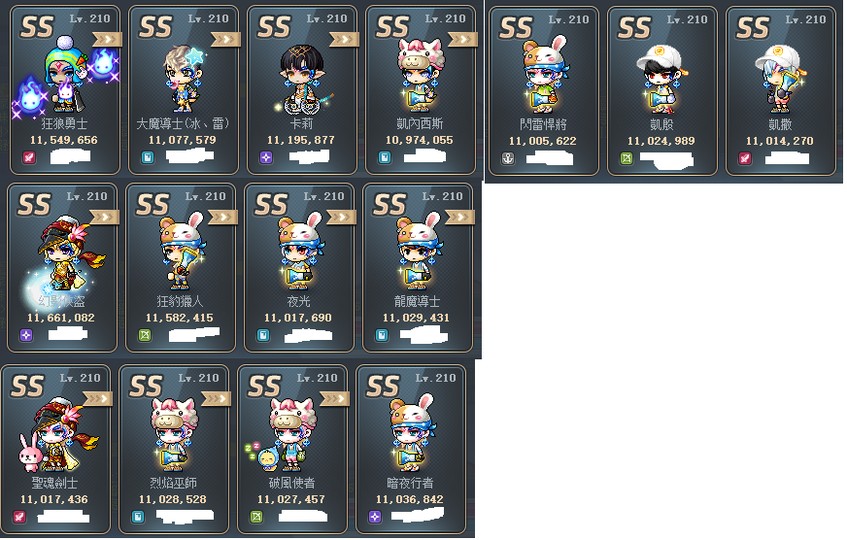Viewport: 847px width, 540px height.
Task: Click the archer icon on 狂豹獵人 card
Action: click(145, 335)
